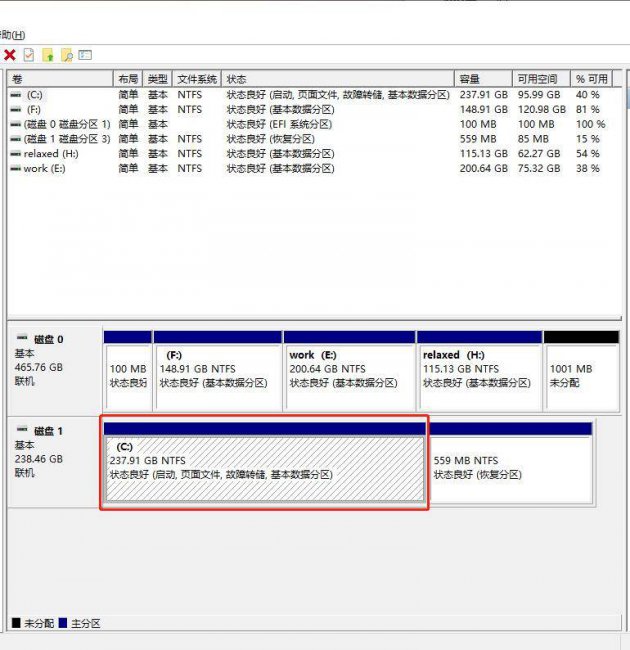Select the (磁盘 0 磁盘分区 1) list row

tap(67, 124)
